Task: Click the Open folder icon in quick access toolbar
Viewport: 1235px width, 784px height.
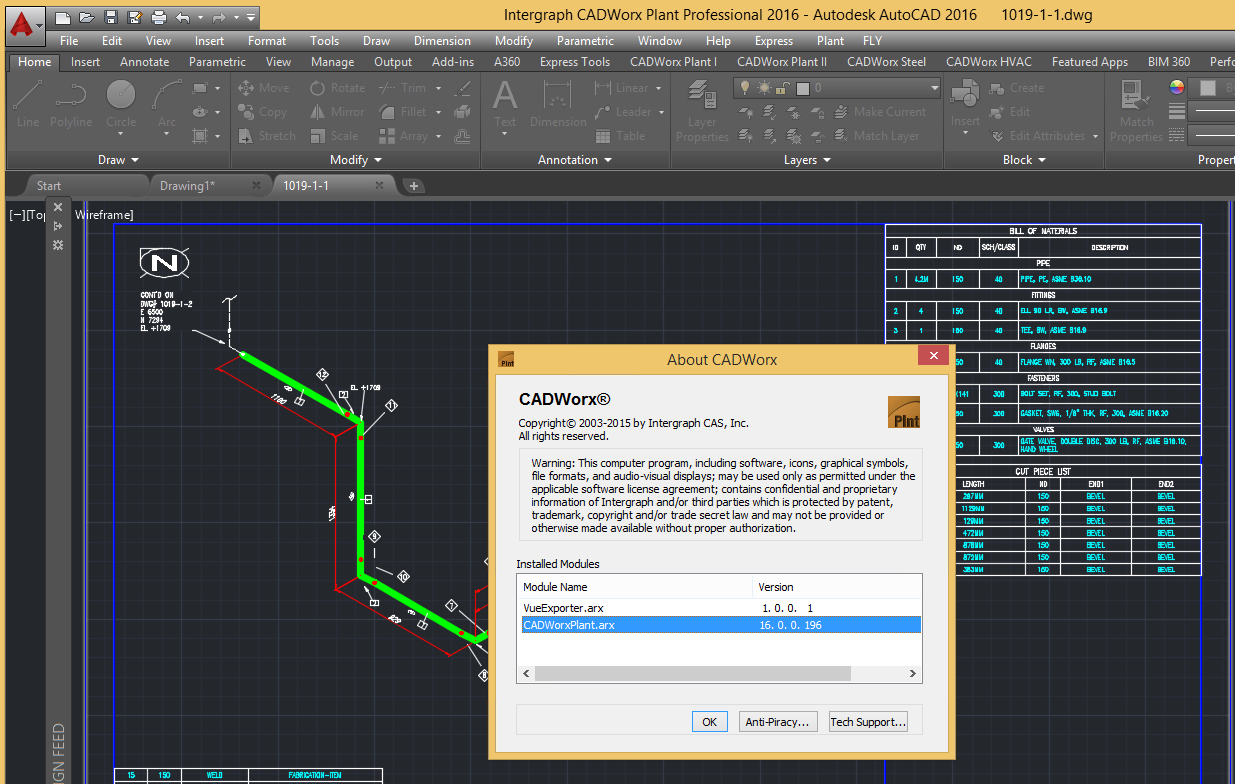Action: [87, 17]
